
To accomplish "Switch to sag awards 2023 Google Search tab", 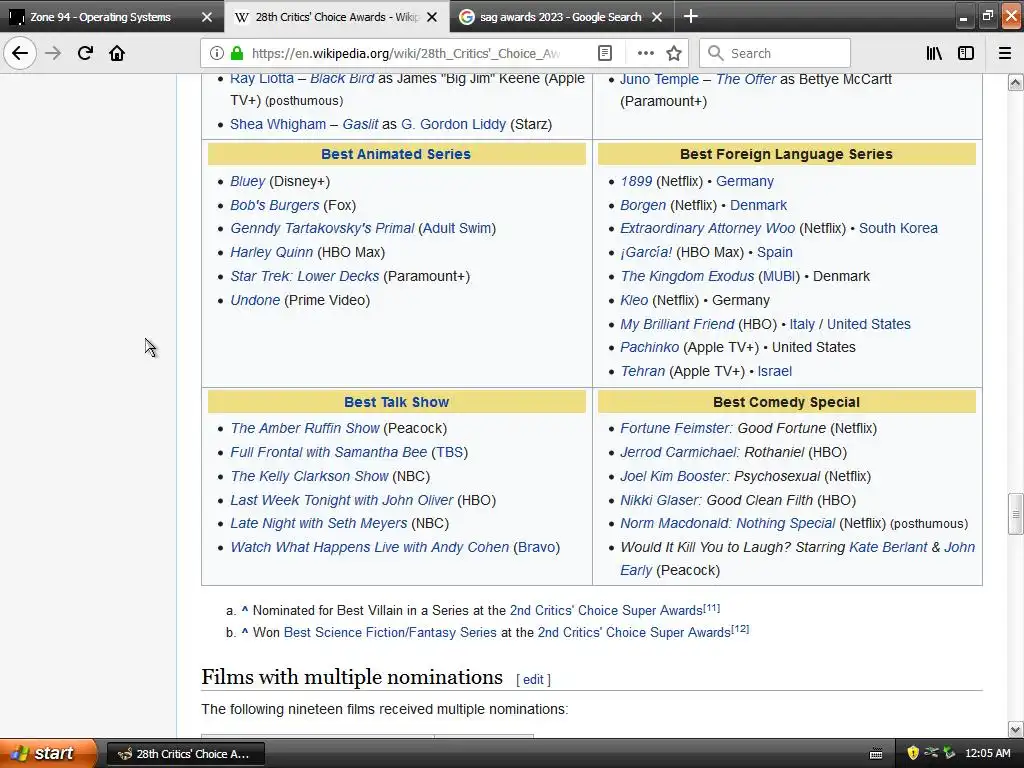I will [x=560, y=17].
